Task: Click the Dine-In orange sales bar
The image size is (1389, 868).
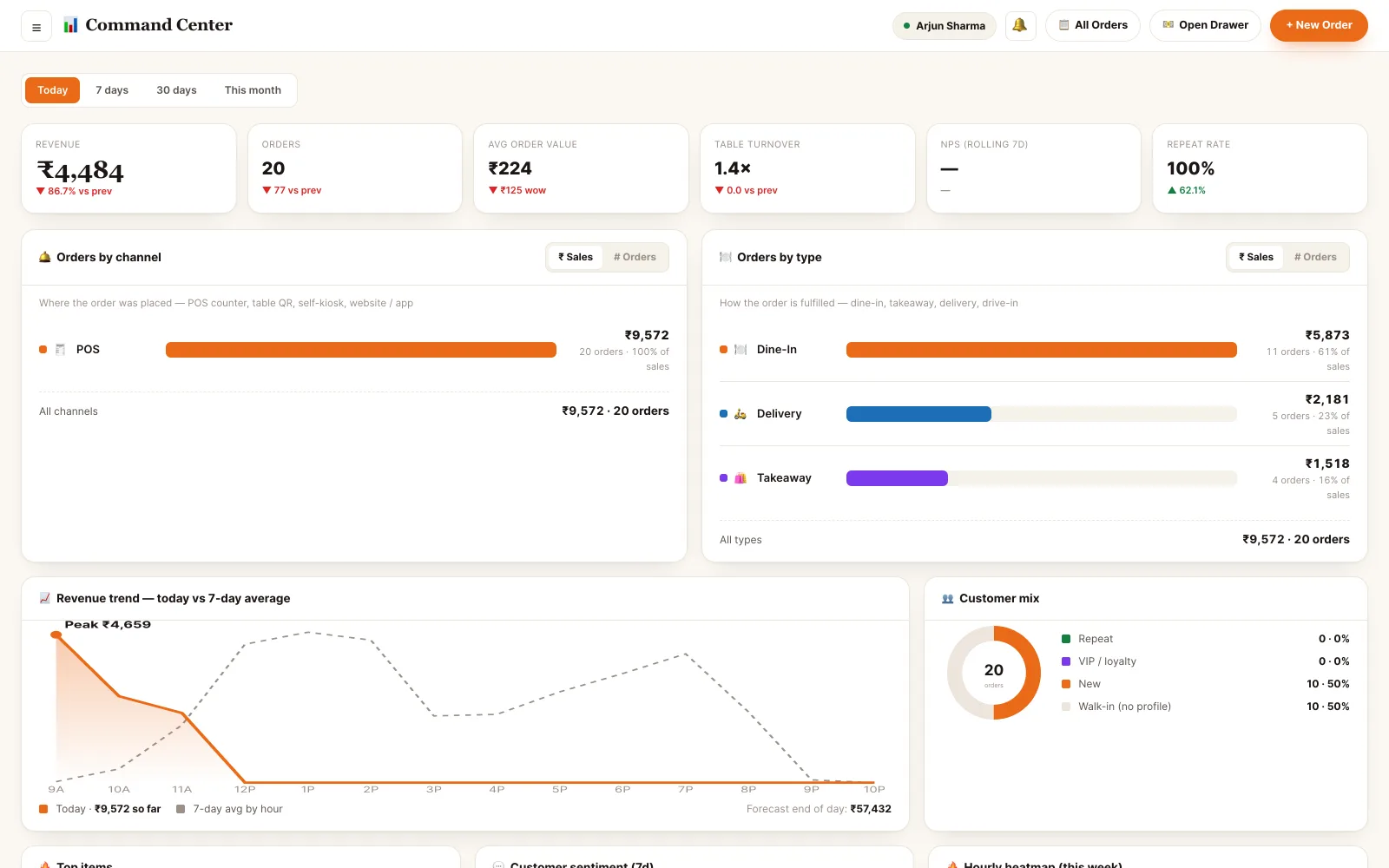Action: point(1042,350)
